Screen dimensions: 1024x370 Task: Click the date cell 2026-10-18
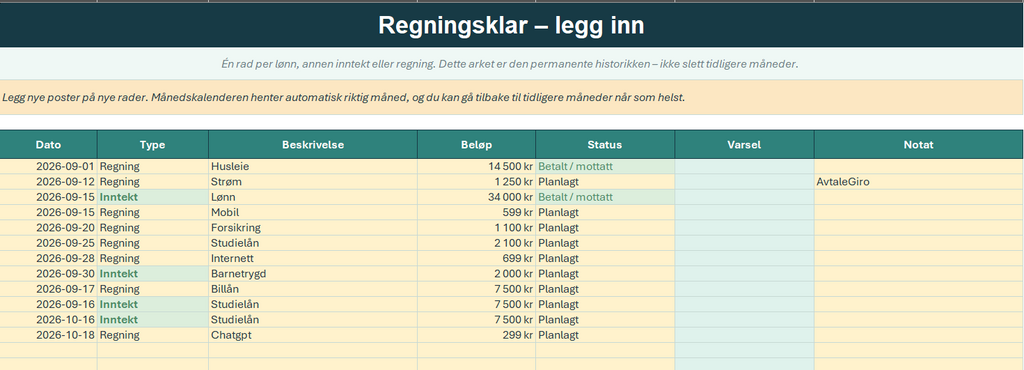48,335
